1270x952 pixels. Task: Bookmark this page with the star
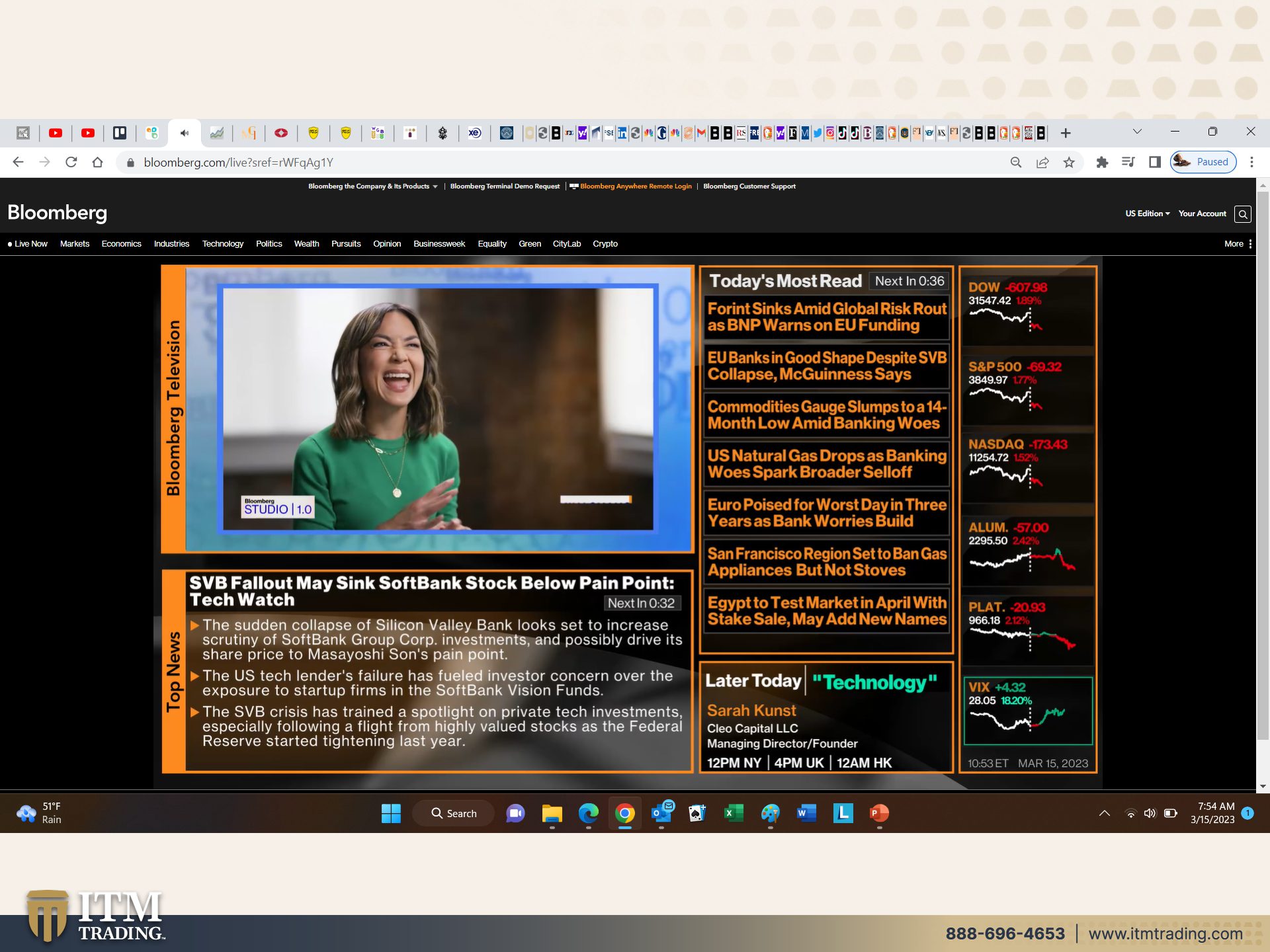click(1069, 162)
